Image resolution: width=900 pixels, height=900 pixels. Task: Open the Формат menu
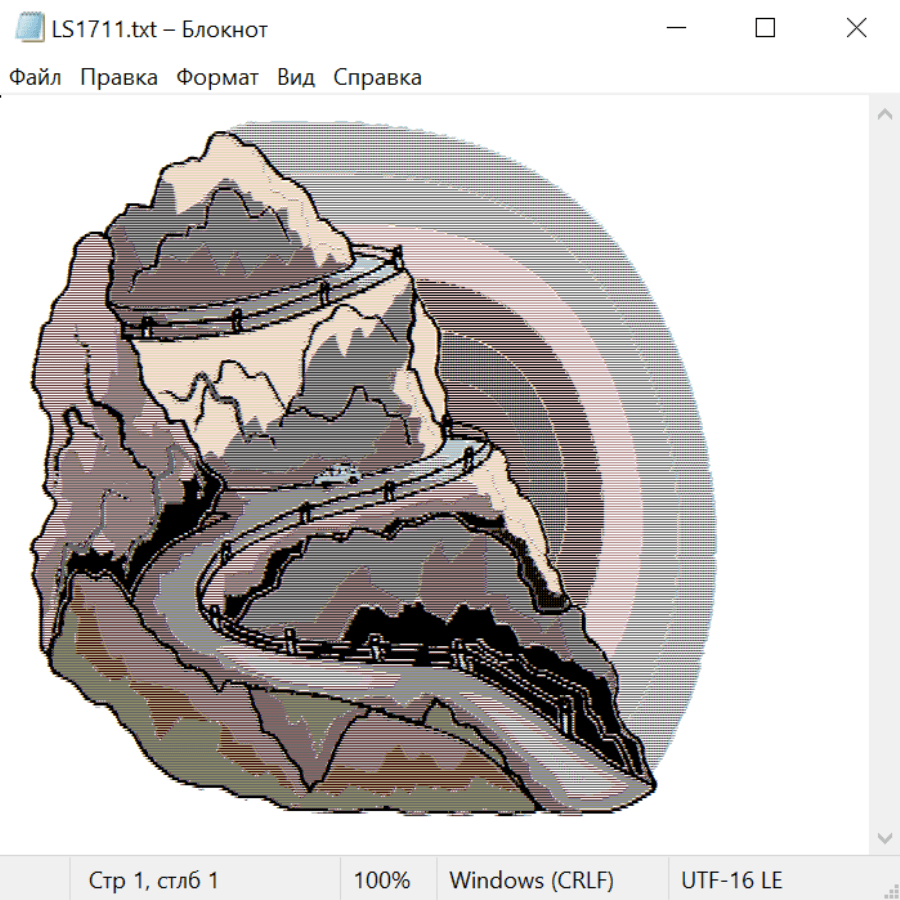point(217,77)
